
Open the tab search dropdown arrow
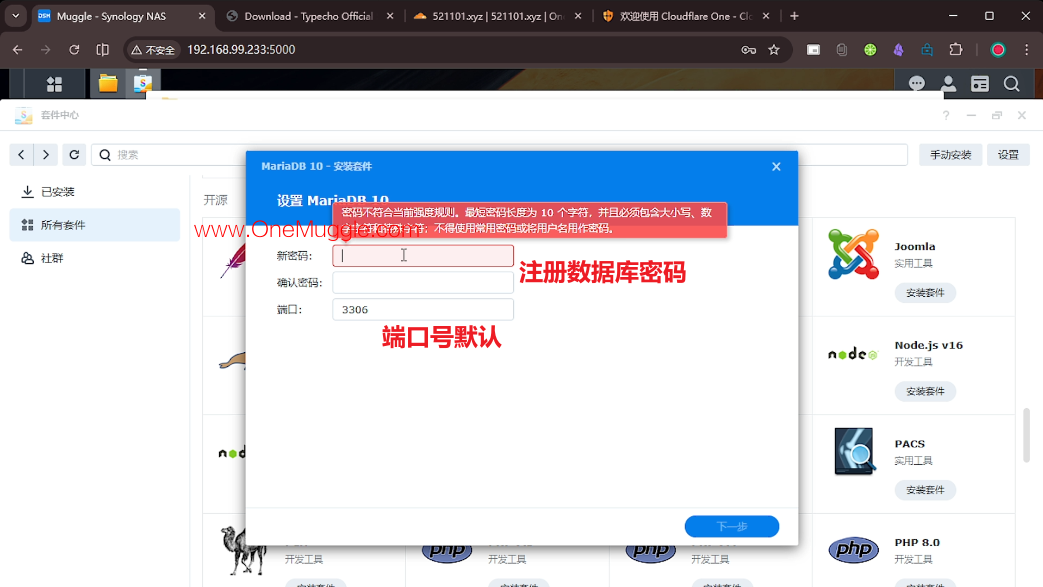point(15,16)
